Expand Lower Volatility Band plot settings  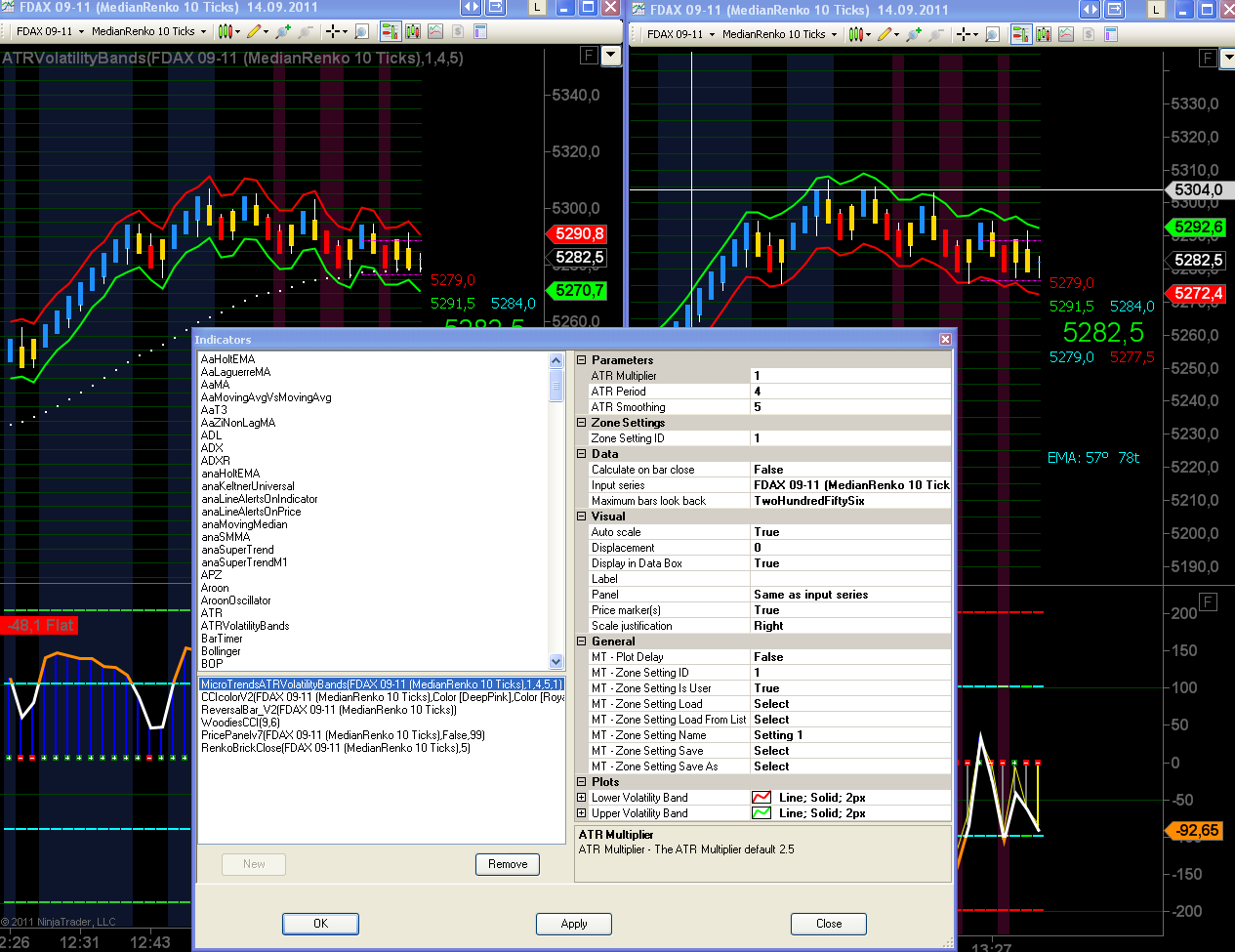(581, 798)
